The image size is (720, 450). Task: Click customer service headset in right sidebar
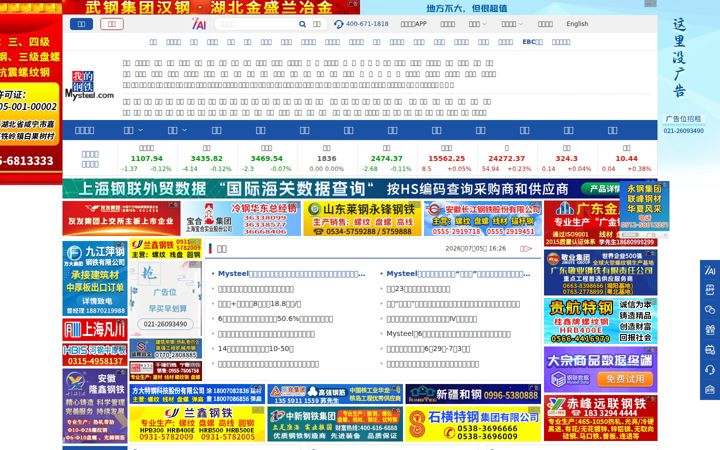point(710,370)
